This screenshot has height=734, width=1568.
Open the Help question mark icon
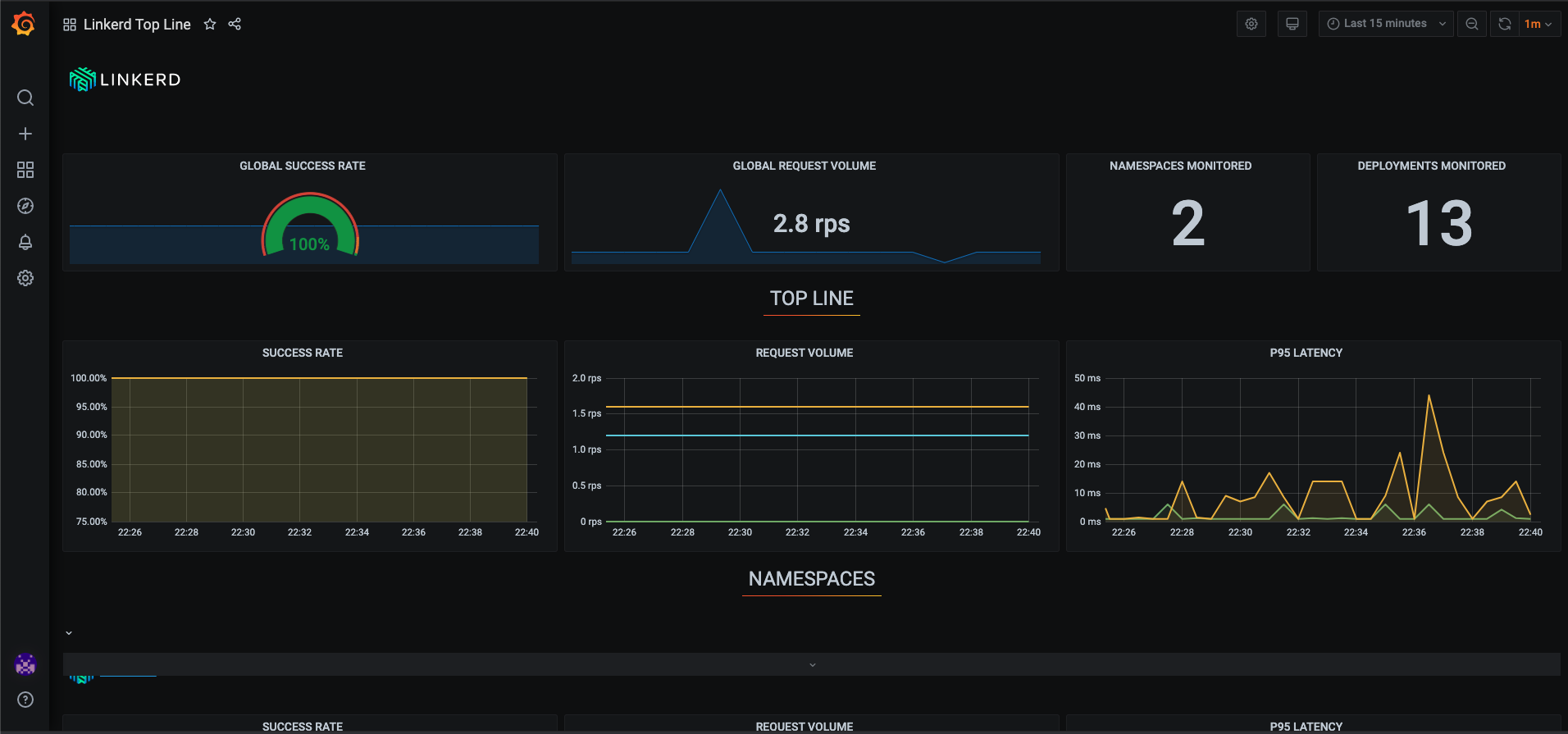click(x=25, y=700)
